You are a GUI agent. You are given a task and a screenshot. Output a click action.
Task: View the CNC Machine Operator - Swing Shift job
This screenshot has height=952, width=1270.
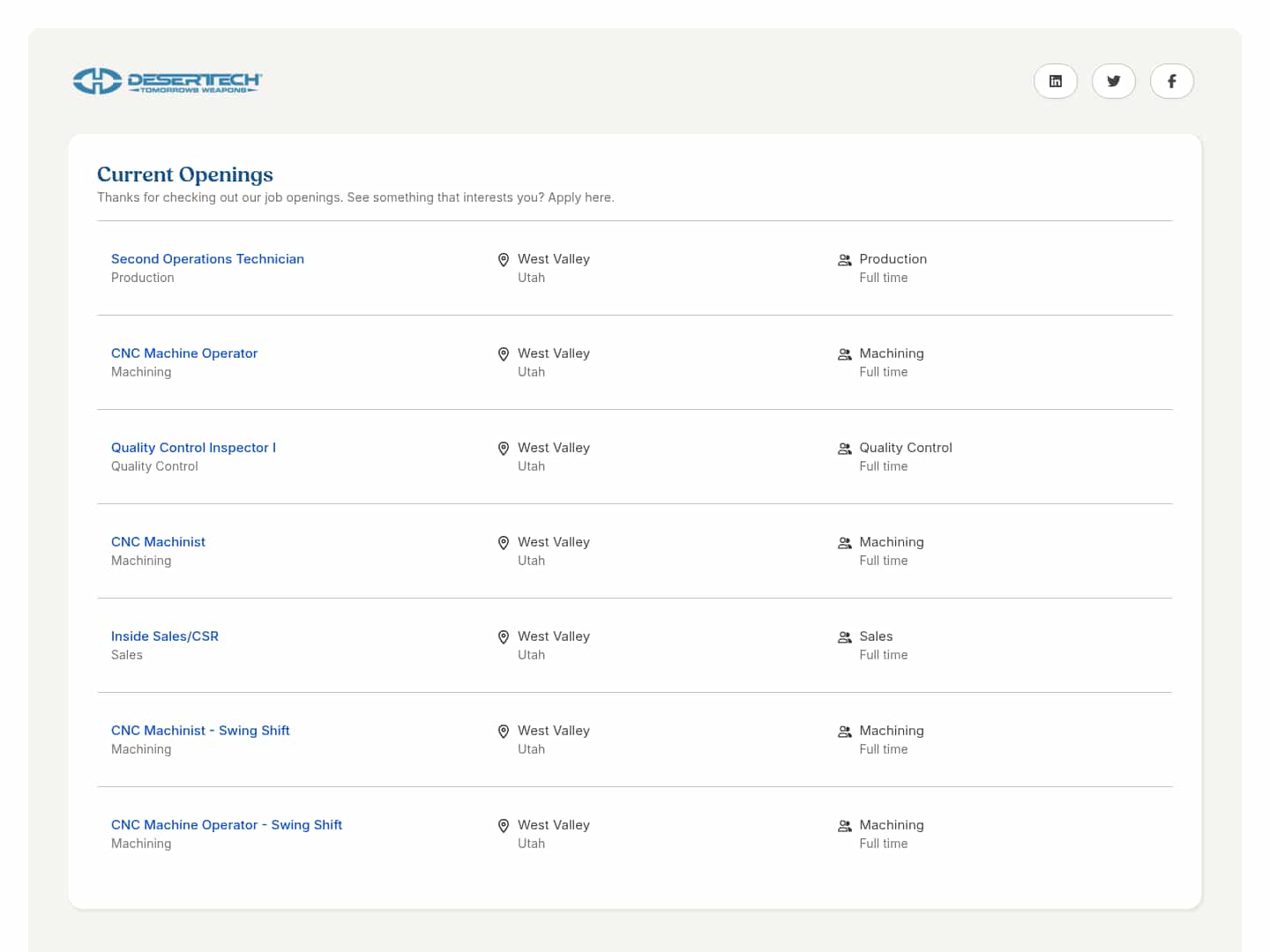[227, 824]
